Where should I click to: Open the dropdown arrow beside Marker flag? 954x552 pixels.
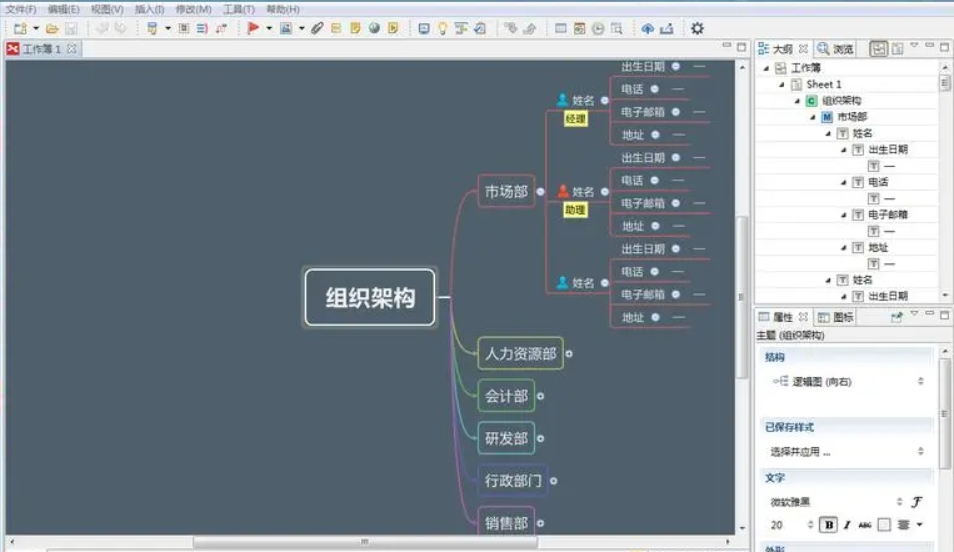[269, 29]
